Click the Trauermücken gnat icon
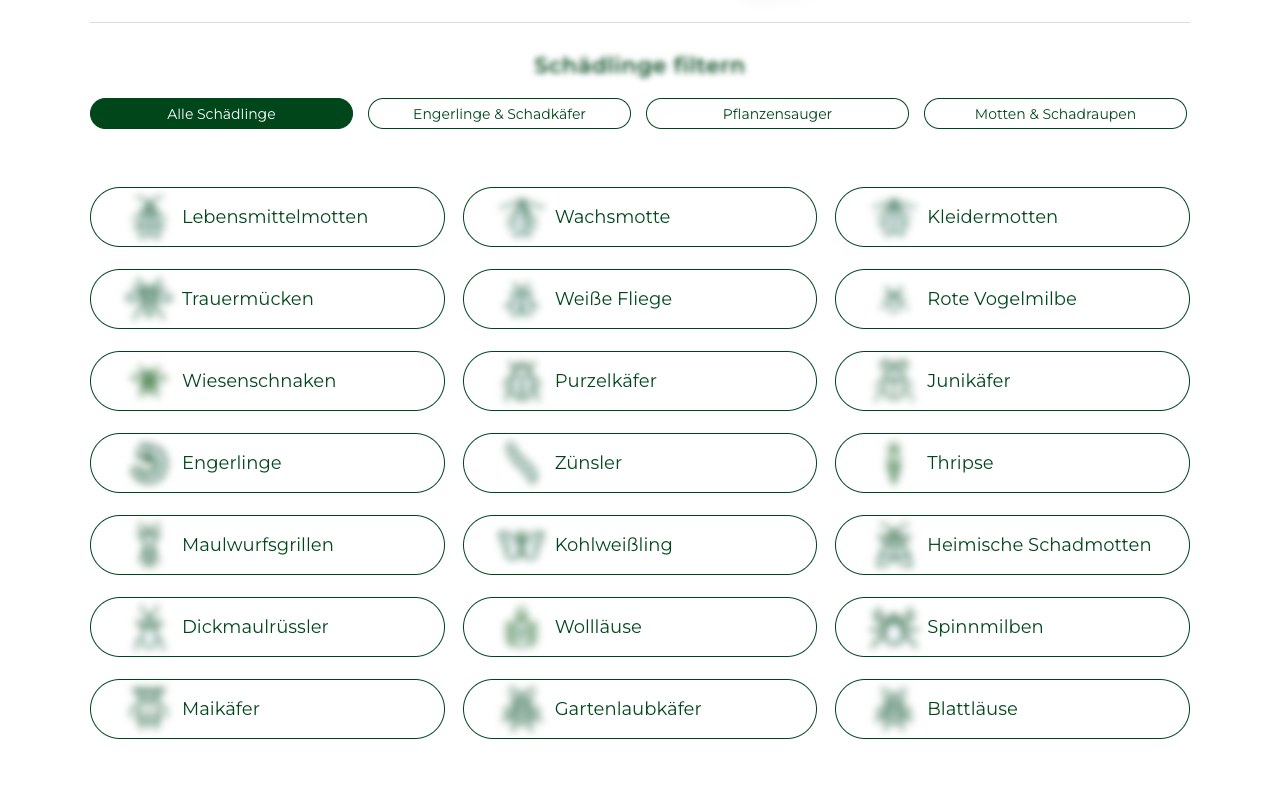 (x=148, y=299)
